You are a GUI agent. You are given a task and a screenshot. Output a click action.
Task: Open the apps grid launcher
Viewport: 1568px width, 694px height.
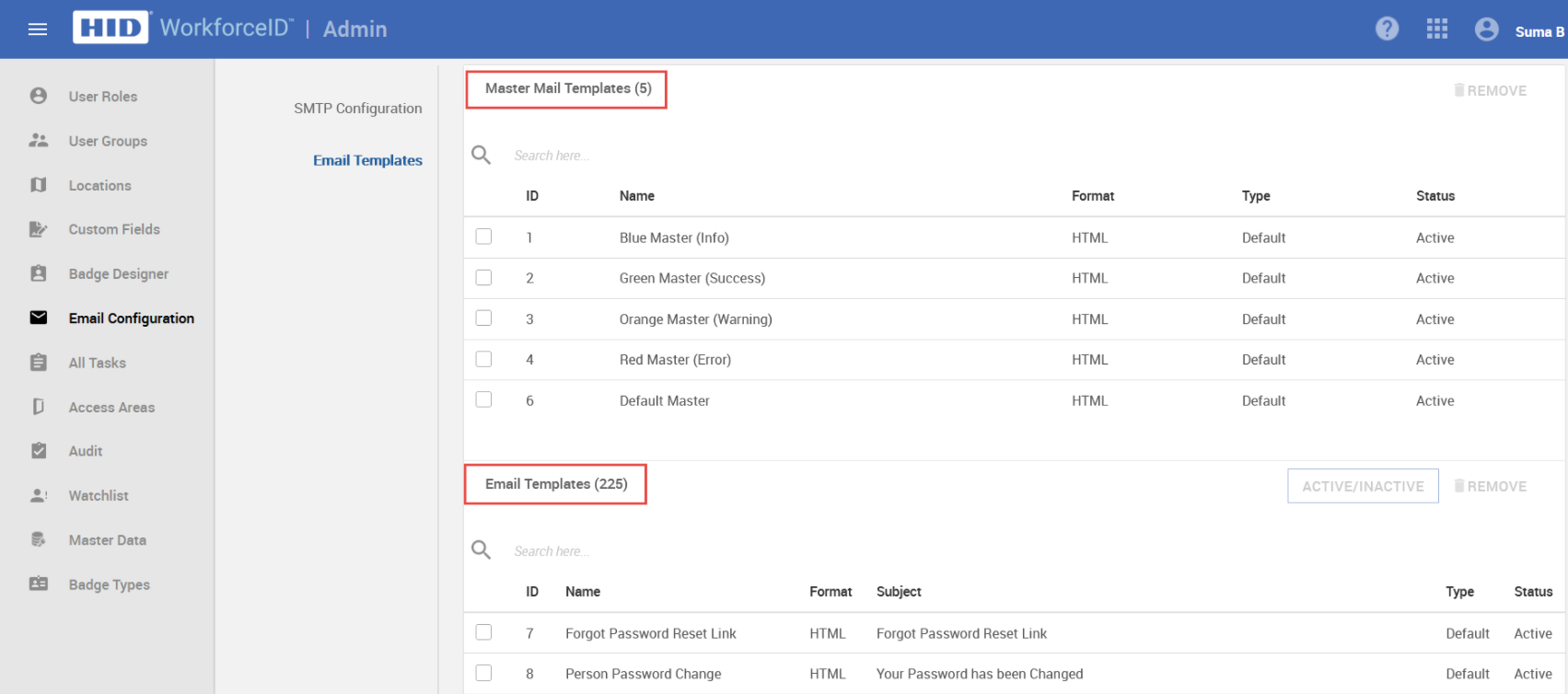point(1437,29)
